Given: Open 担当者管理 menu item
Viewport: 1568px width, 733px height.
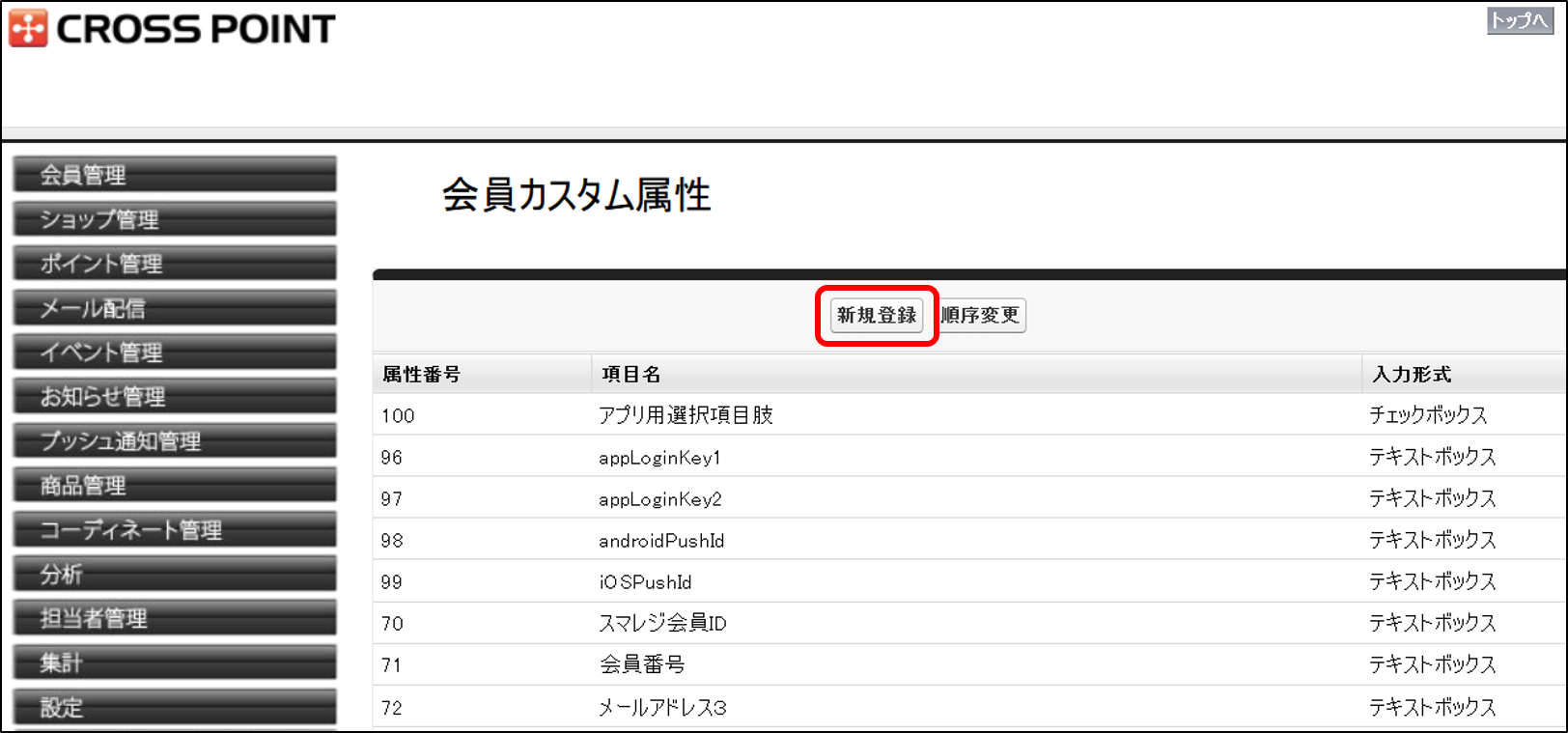Looking at the screenshot, I should (175, 619).
